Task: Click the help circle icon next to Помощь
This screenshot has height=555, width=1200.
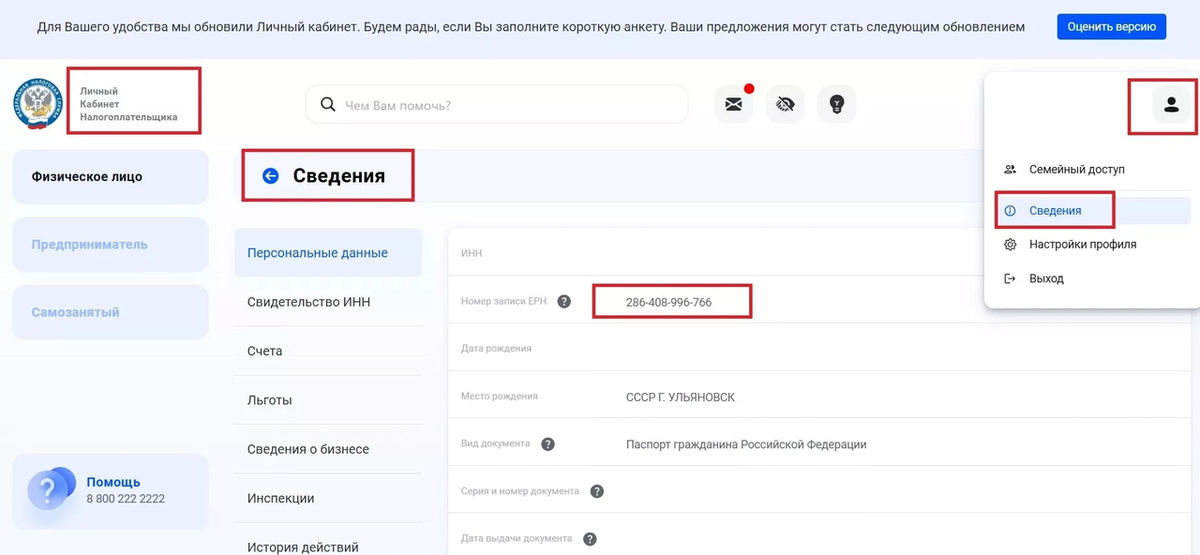Action: click(50, 490)
